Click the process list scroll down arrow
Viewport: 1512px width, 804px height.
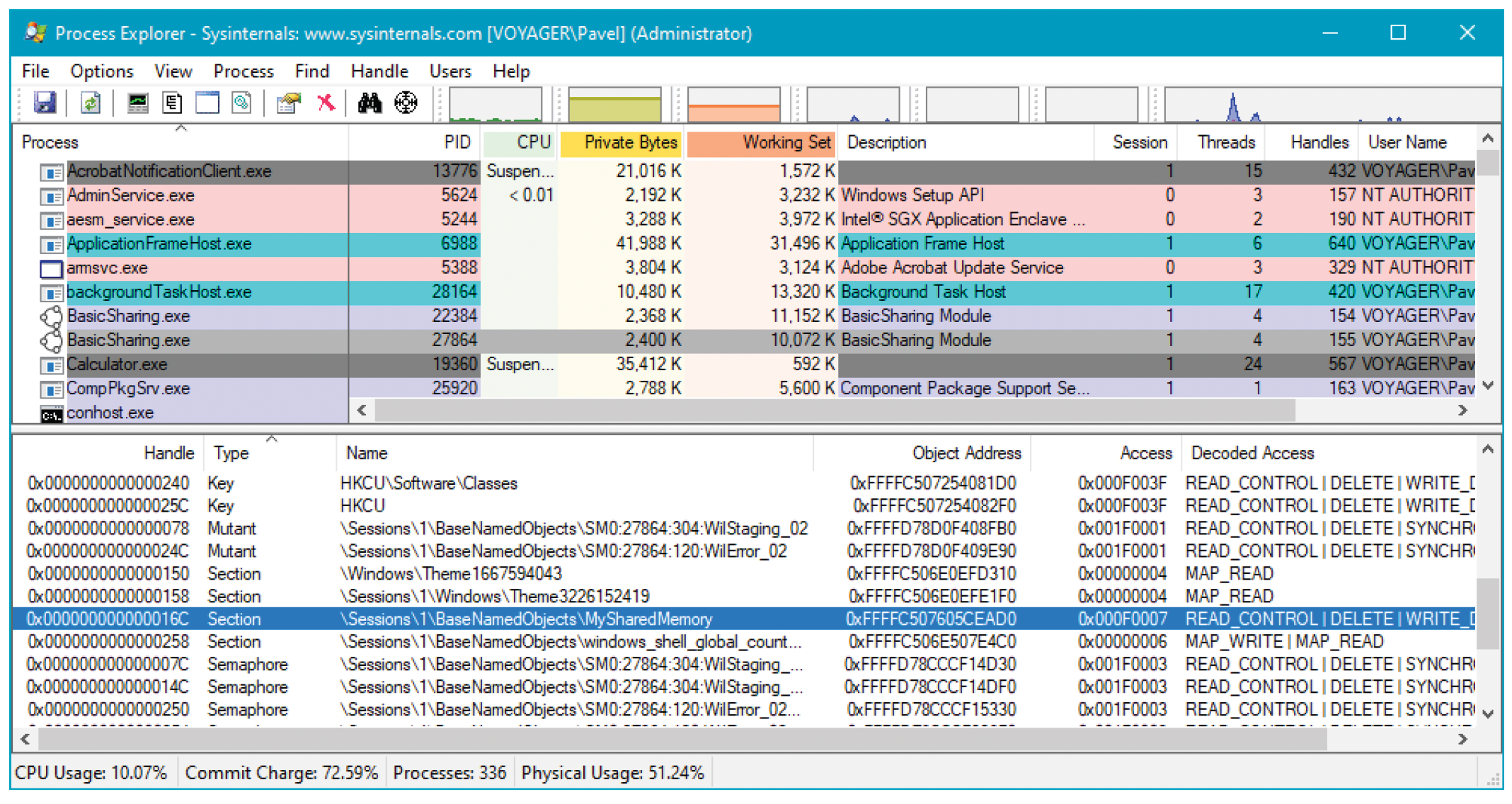pos(1488,386)
